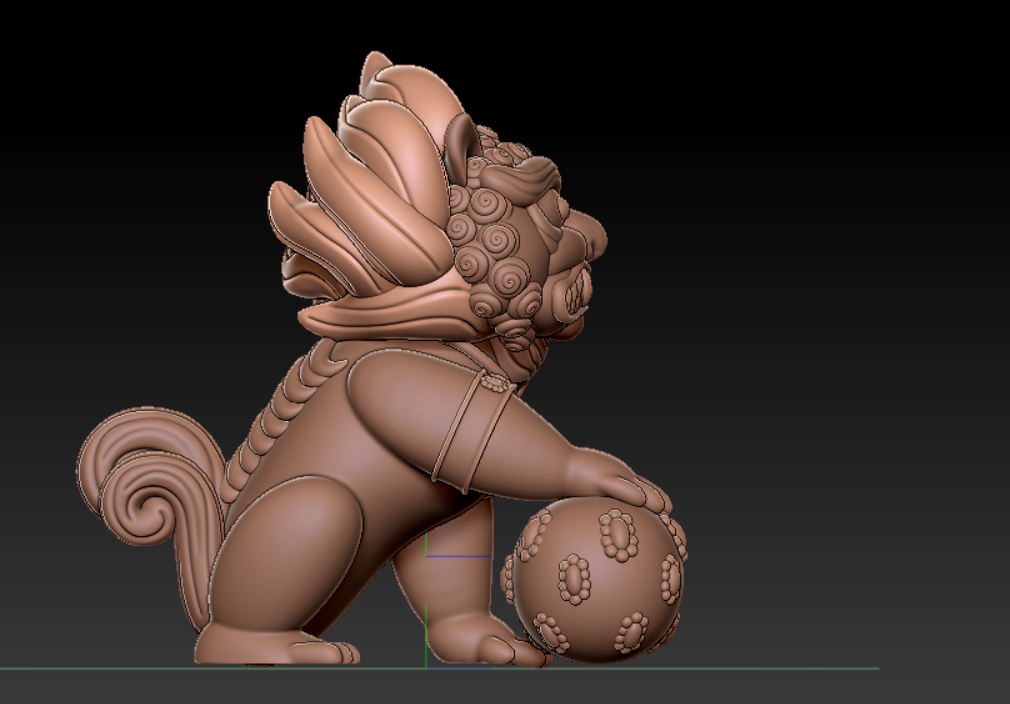Select the beaded clasp atop the leg band
The height and width of the screenshot is (704, 1010).
(x=493, y=381)
